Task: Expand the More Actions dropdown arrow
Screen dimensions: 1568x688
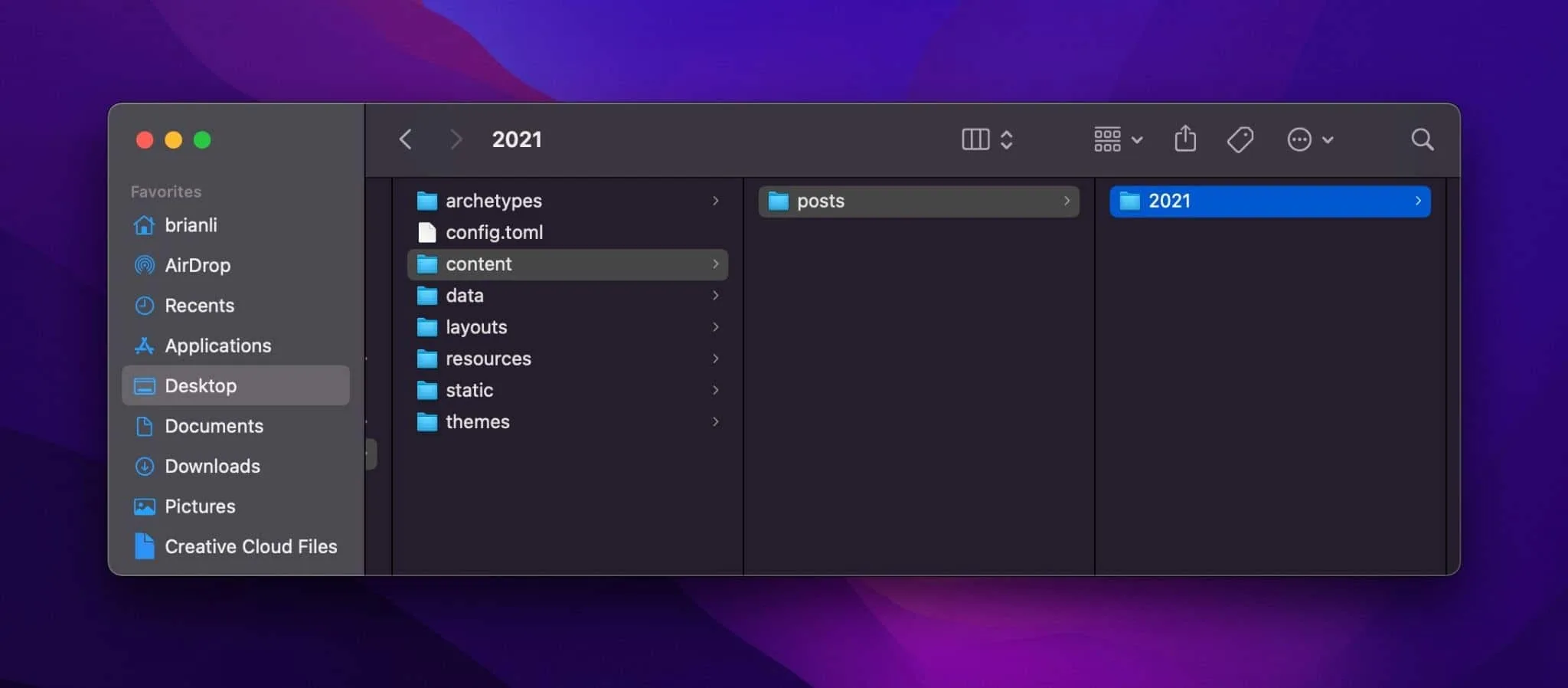Action: click(x=1328, y=140)
